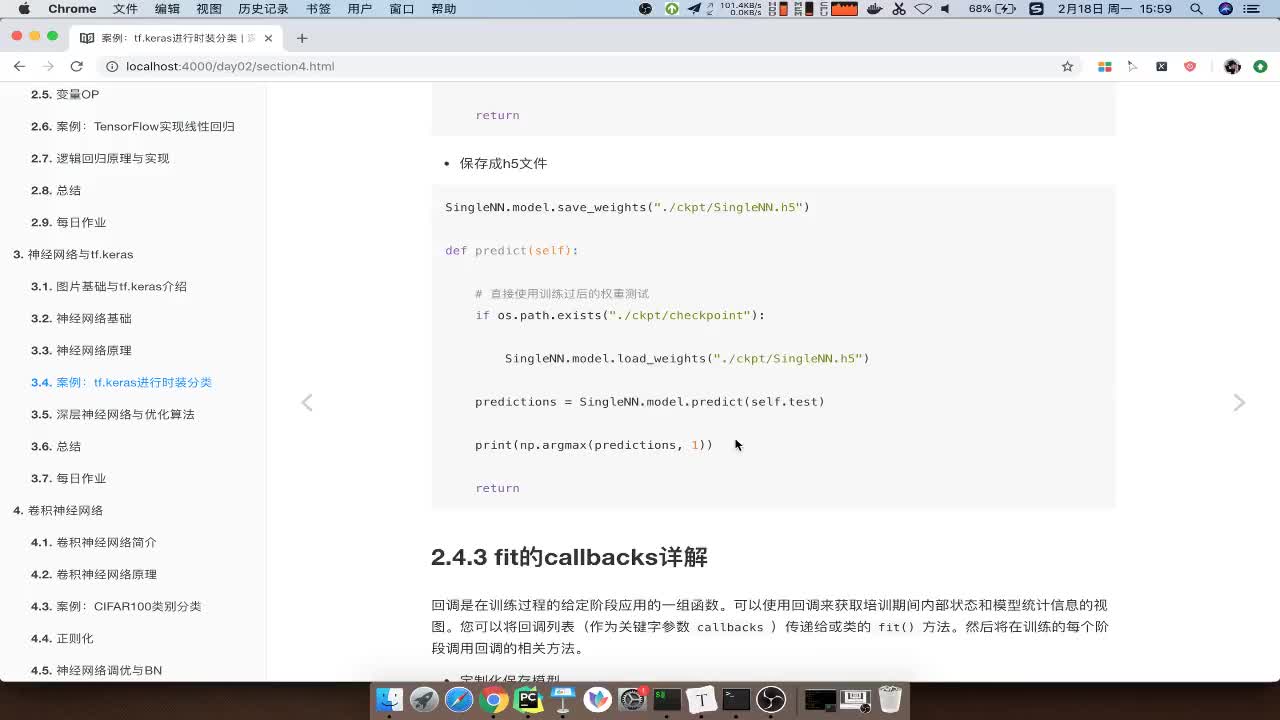Image resolution: width=1280 pixels, height=720 pixels.
Task: Open section 4.3 CIFAR100类别分类
Action: point(116,606)
